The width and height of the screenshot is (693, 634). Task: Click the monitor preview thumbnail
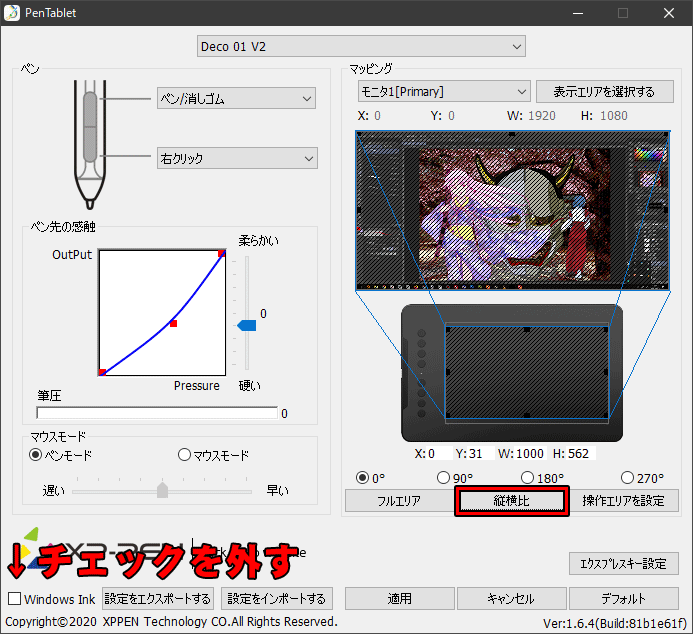tap(513, 210)
